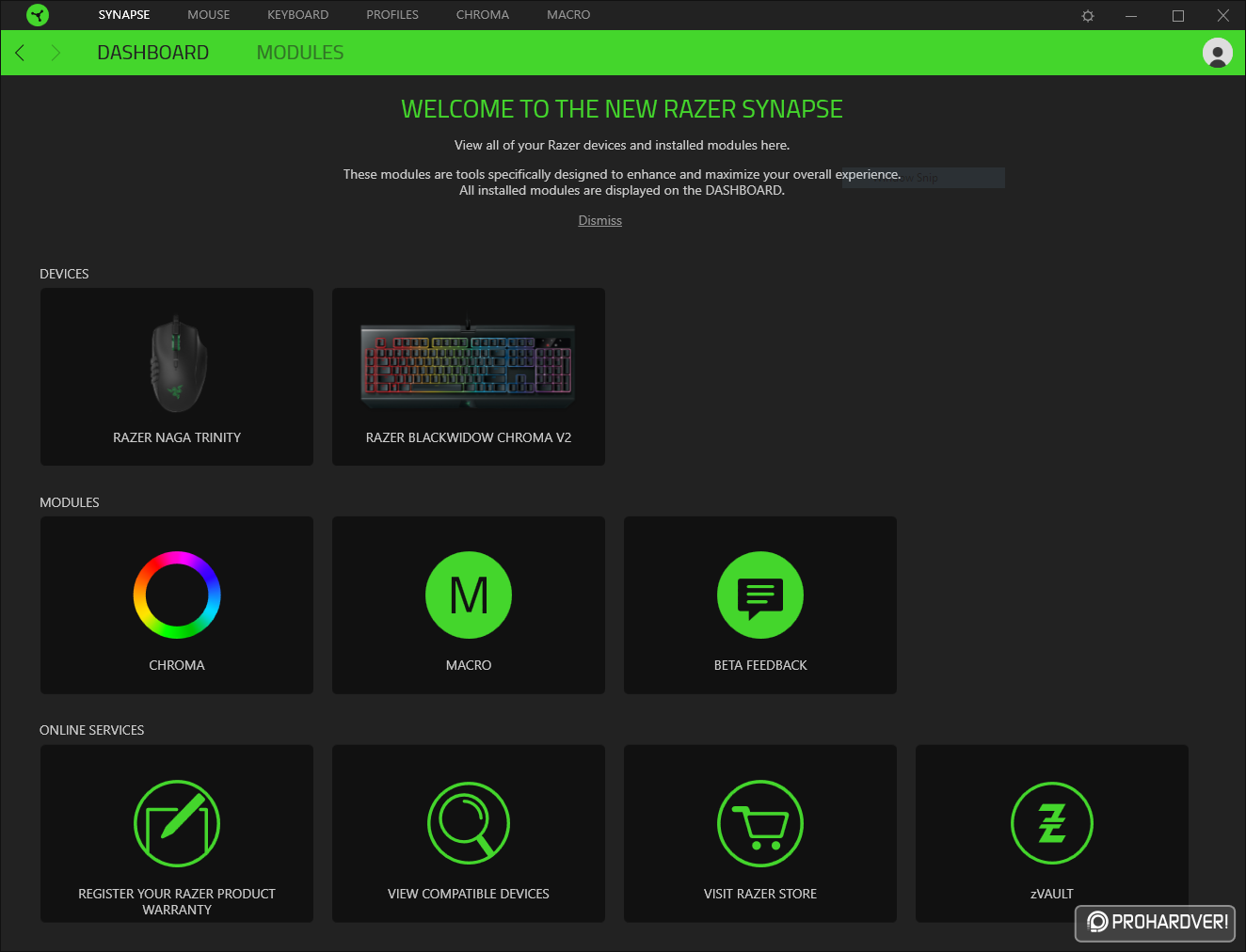
Task: Switch to the SYNAPSE top tab
Action: click(x=124, y=15)
